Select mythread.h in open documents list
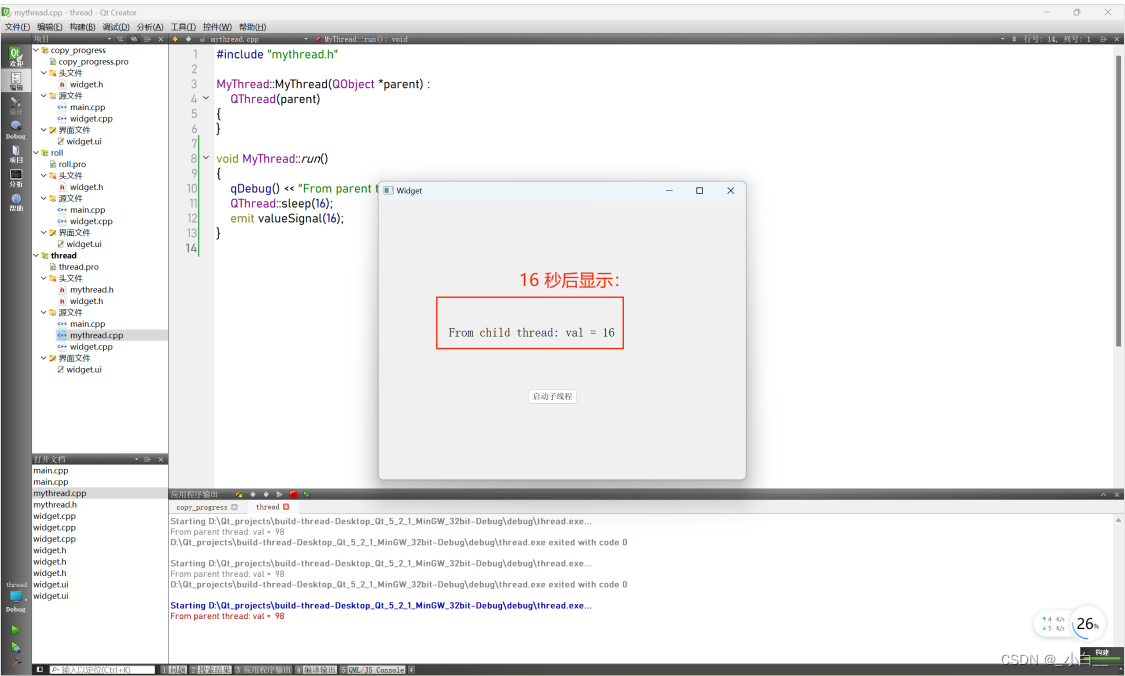This screenshot has width=1125, height=676. pyautogui.click(x=55, y=504)
